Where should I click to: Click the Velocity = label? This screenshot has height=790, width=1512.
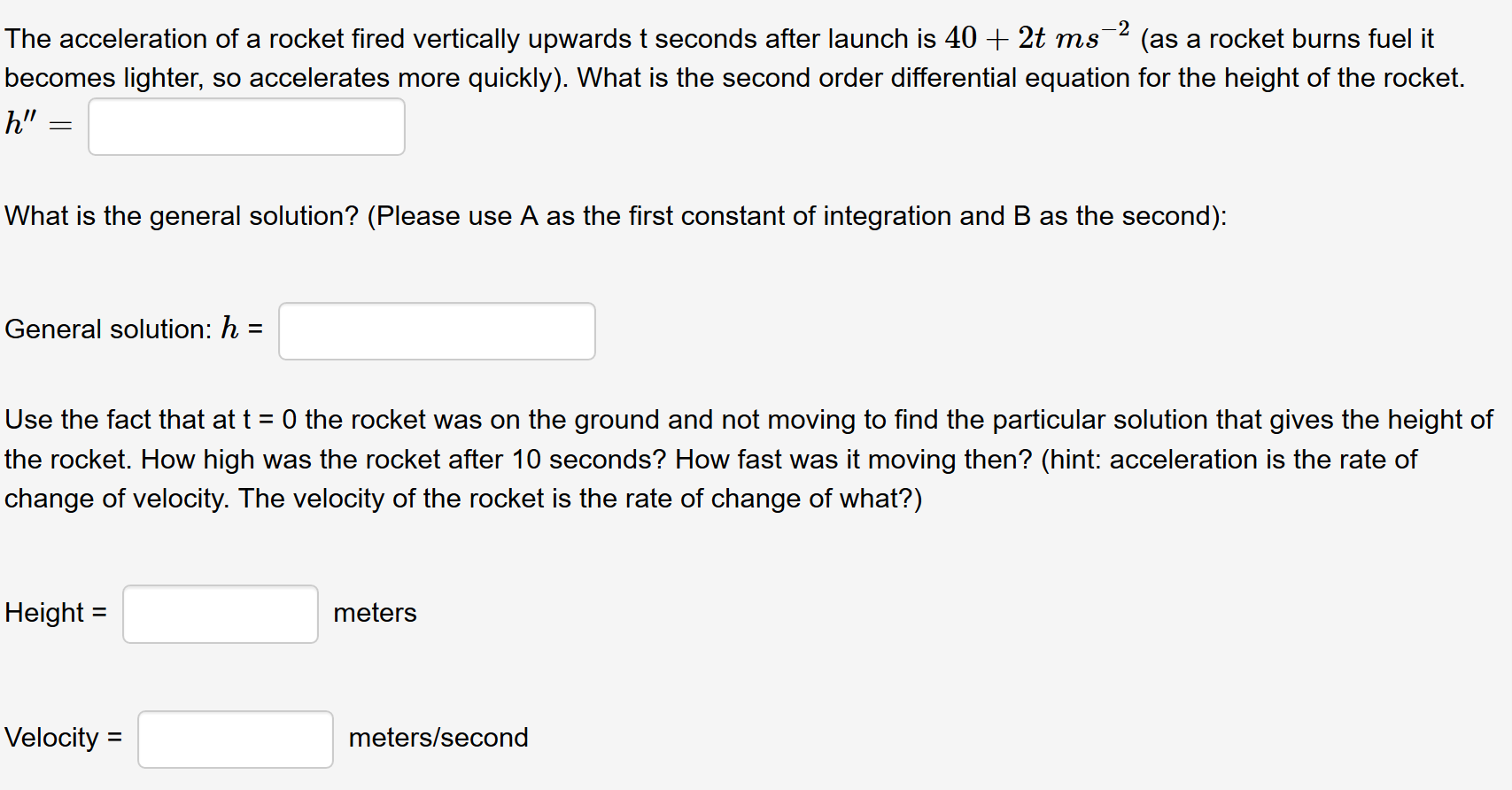point(63,738)
